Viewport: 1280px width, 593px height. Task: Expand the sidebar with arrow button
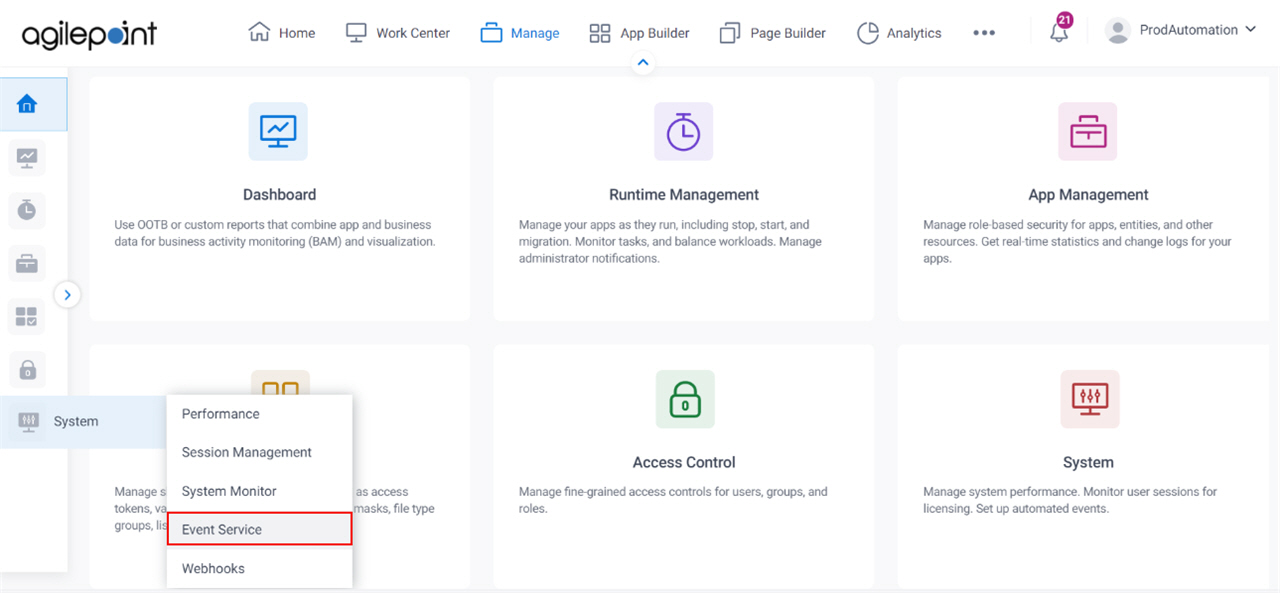pos(67,294)
